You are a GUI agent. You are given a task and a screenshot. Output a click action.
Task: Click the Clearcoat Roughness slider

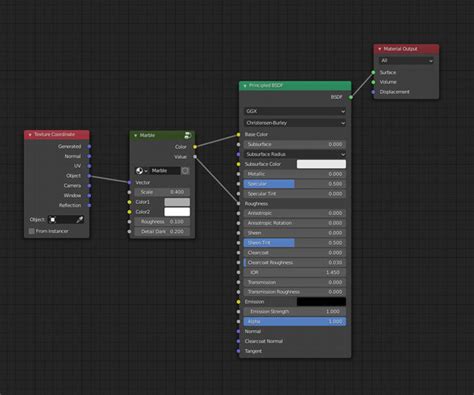tap(295, 262)
